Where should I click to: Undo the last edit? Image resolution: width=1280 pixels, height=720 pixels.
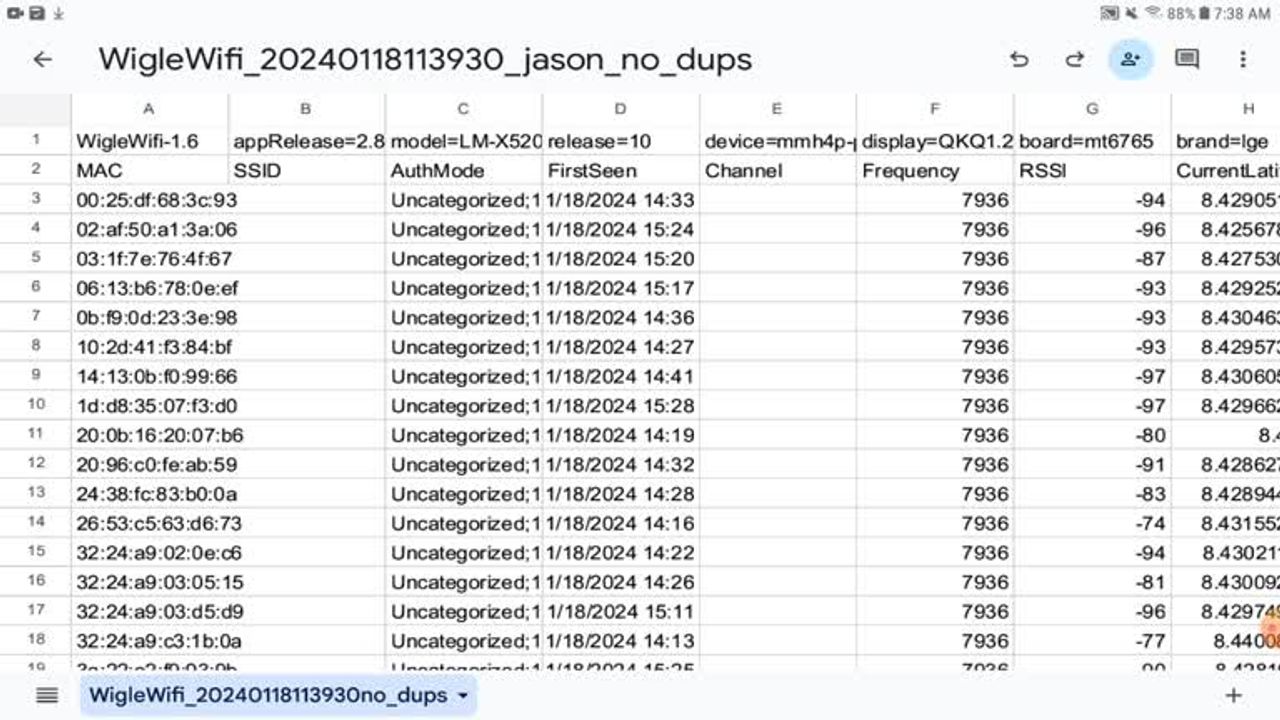point(1019,60)
